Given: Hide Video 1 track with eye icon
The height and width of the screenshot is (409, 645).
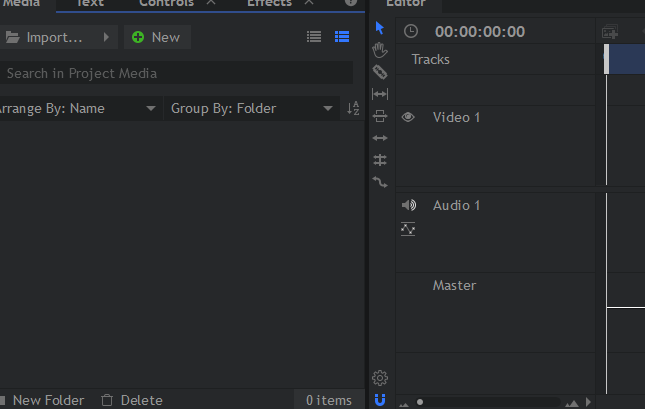Looking at the screenshot, I should (x=408, y=118).
